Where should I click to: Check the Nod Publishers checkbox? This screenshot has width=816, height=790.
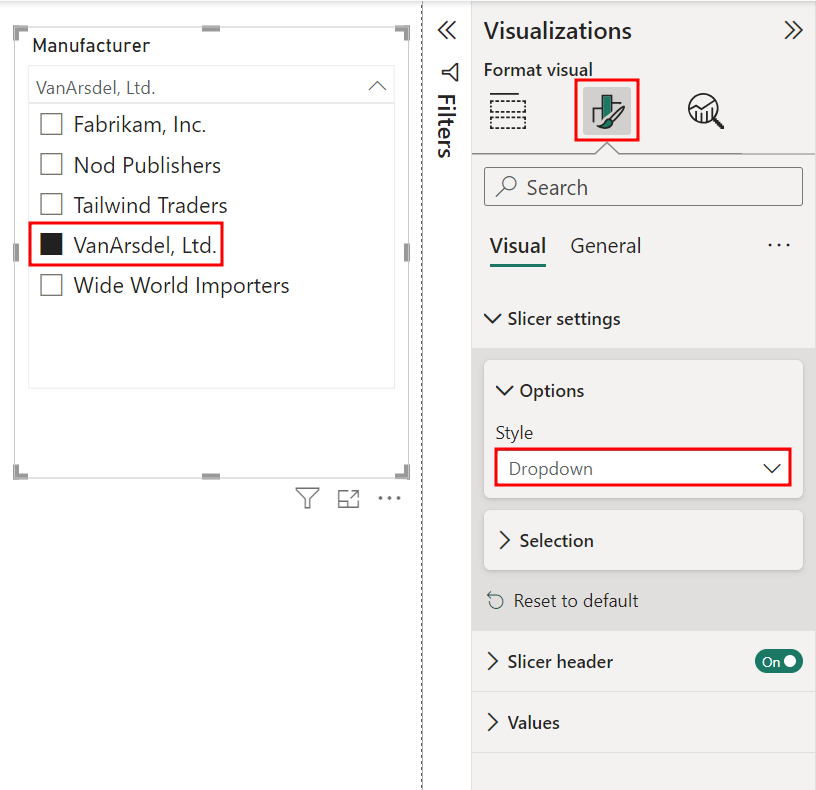(52, 164)
